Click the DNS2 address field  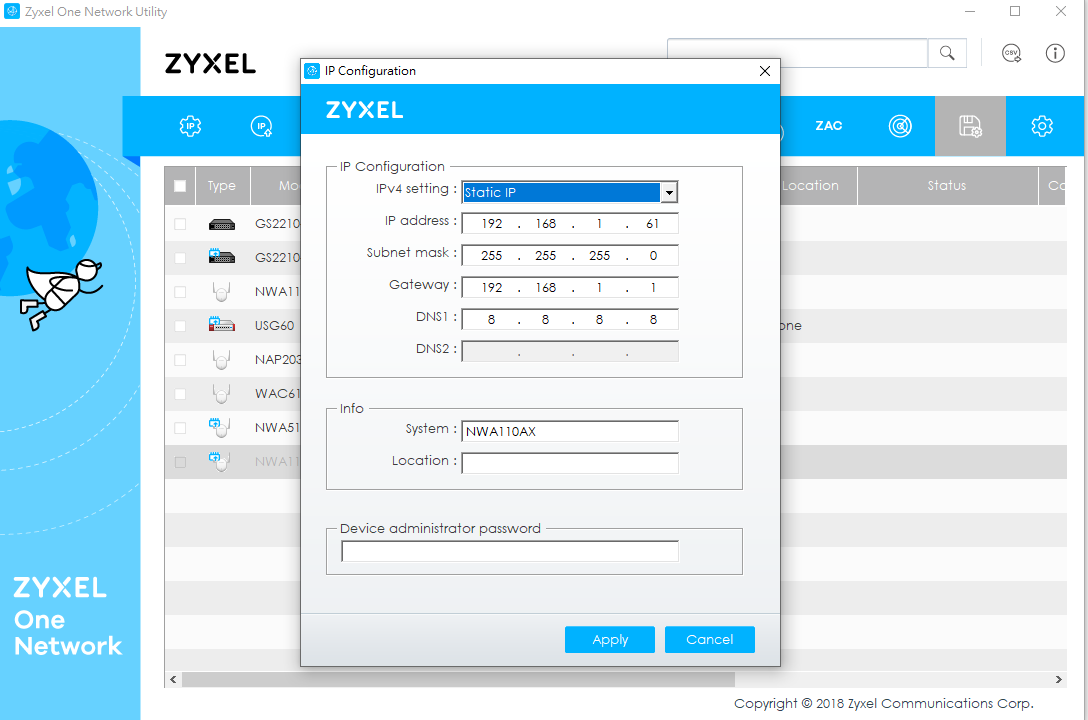point(570,351)
